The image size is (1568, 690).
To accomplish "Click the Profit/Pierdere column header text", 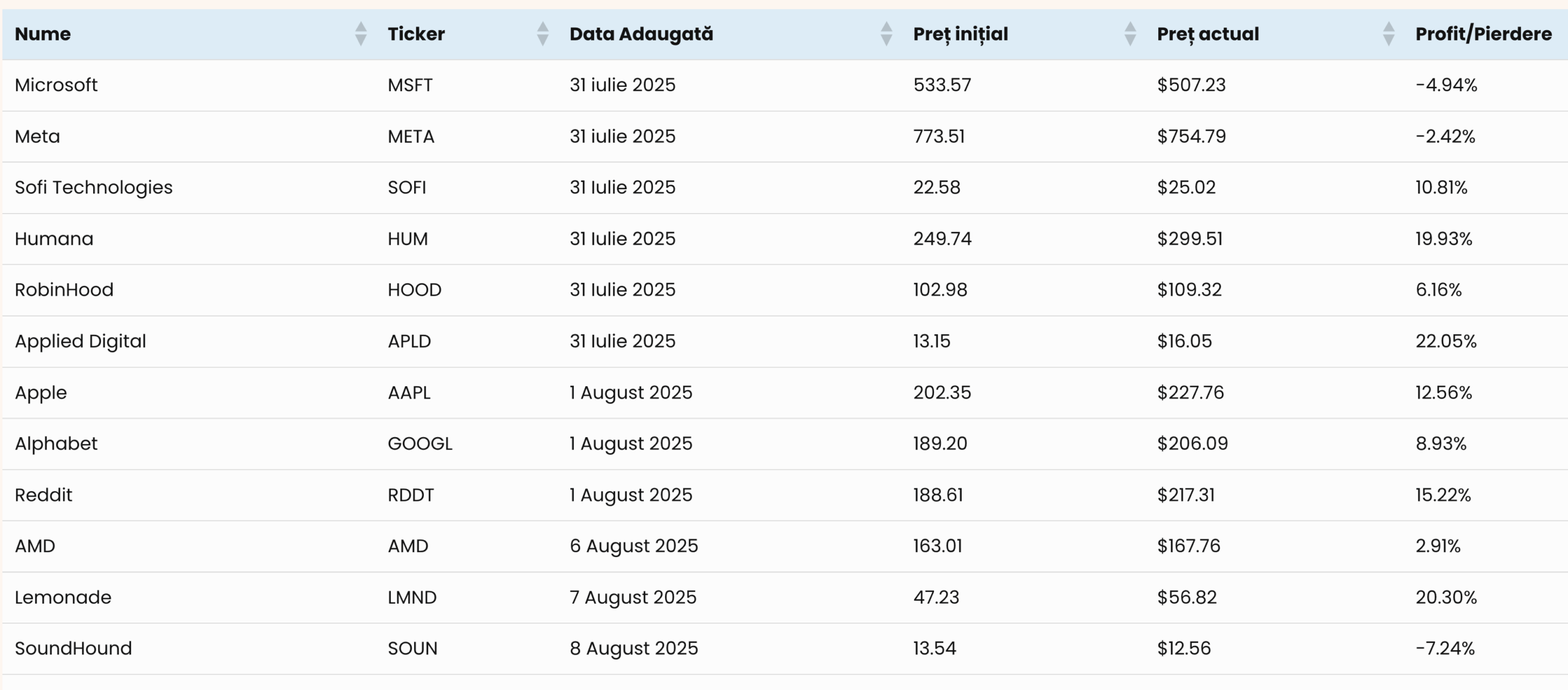I will 1483,34.
